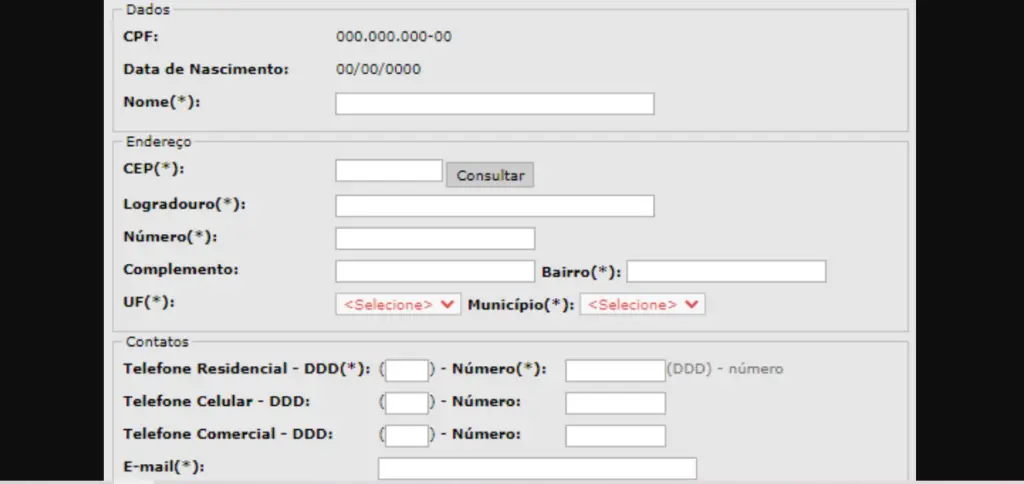Focus the Telefone Residencial Número field
The width and height of the screenshot is (1024, 484).
click(615, 371)
